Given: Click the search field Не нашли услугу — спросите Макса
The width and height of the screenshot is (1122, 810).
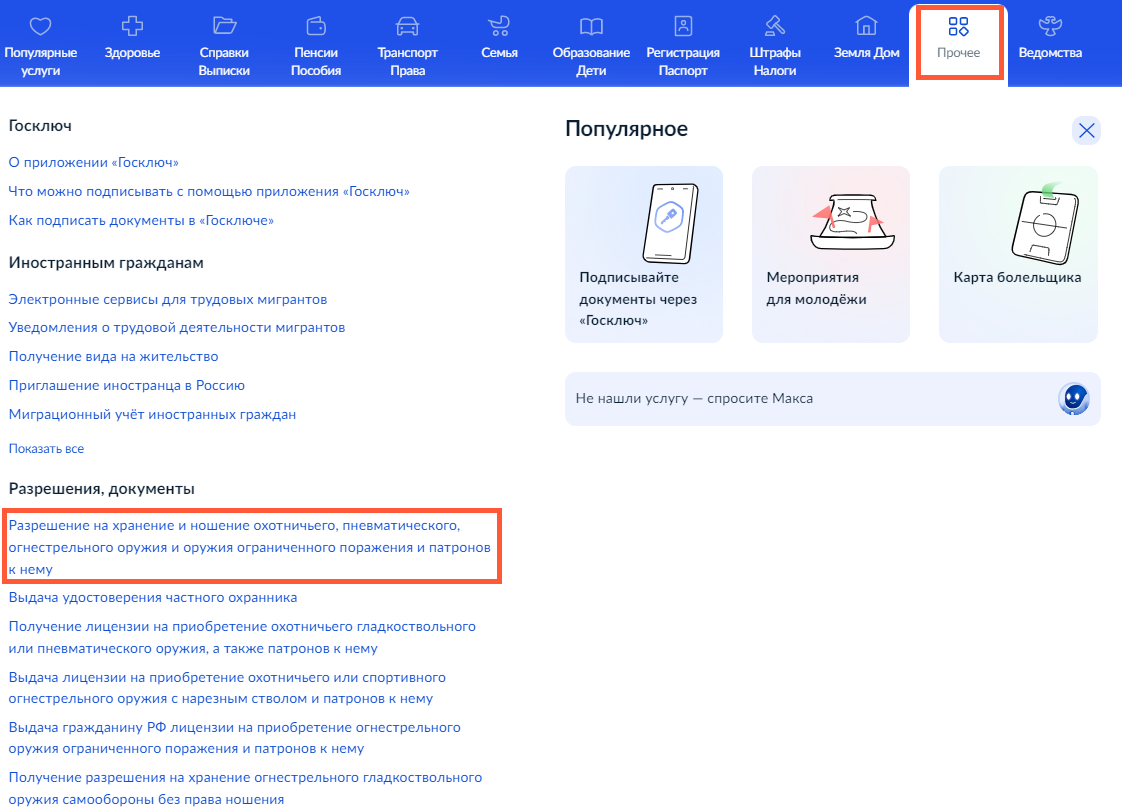Looking at the screenshot, I should [832, 399].
